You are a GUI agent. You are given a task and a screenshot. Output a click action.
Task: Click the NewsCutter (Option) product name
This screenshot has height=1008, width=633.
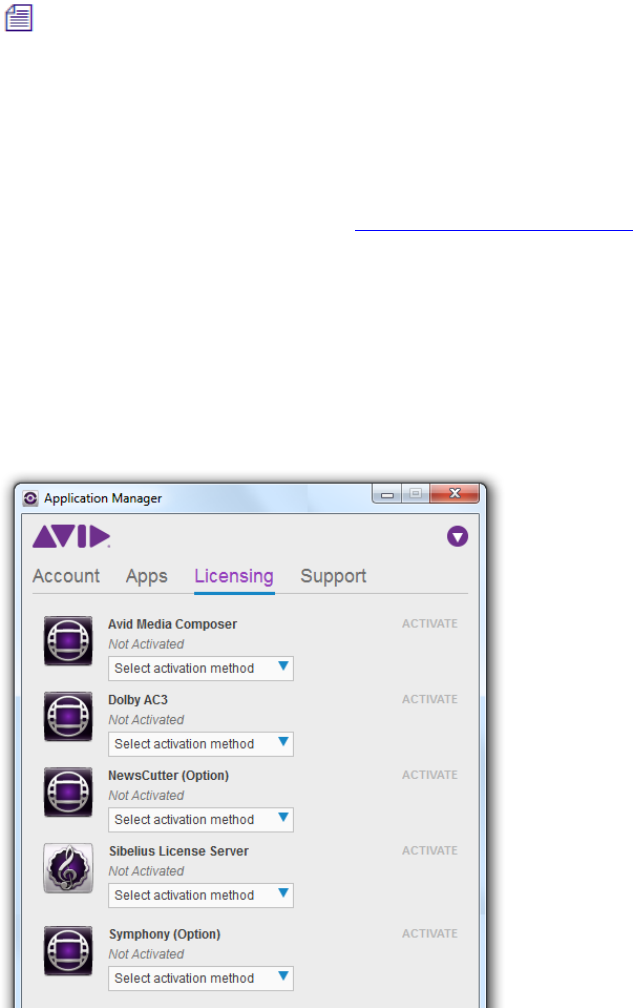click(168, 776)
